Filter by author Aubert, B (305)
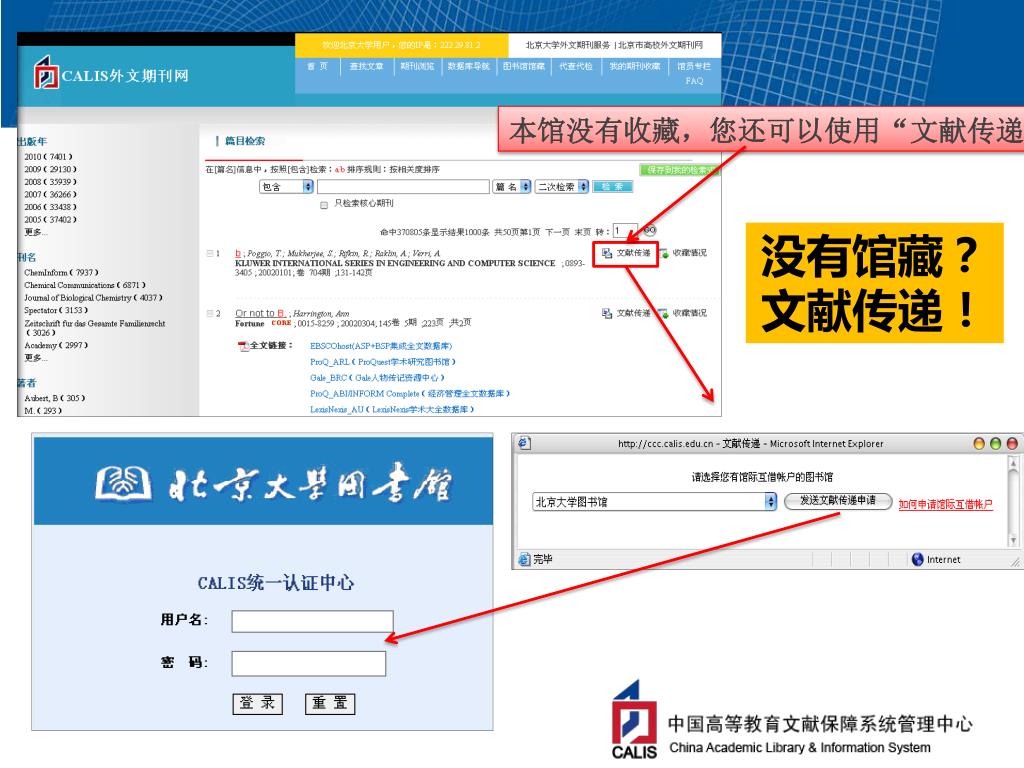 coord(55,398)
